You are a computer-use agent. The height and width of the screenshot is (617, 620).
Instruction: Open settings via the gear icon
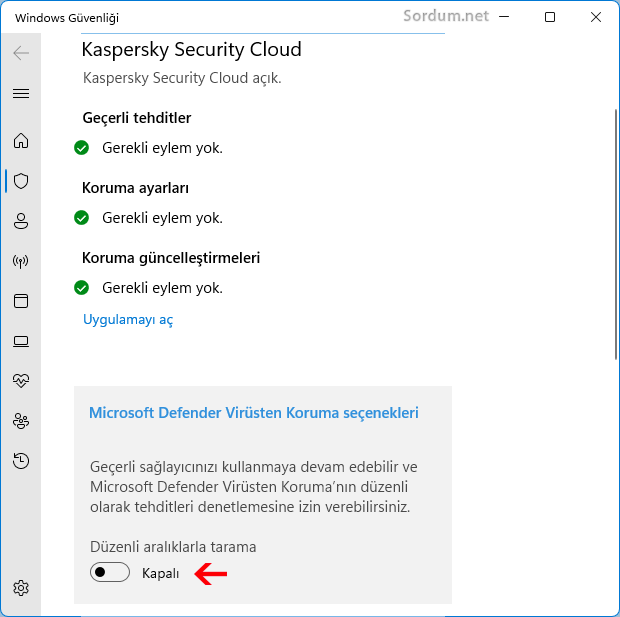(x=21, y=587)
